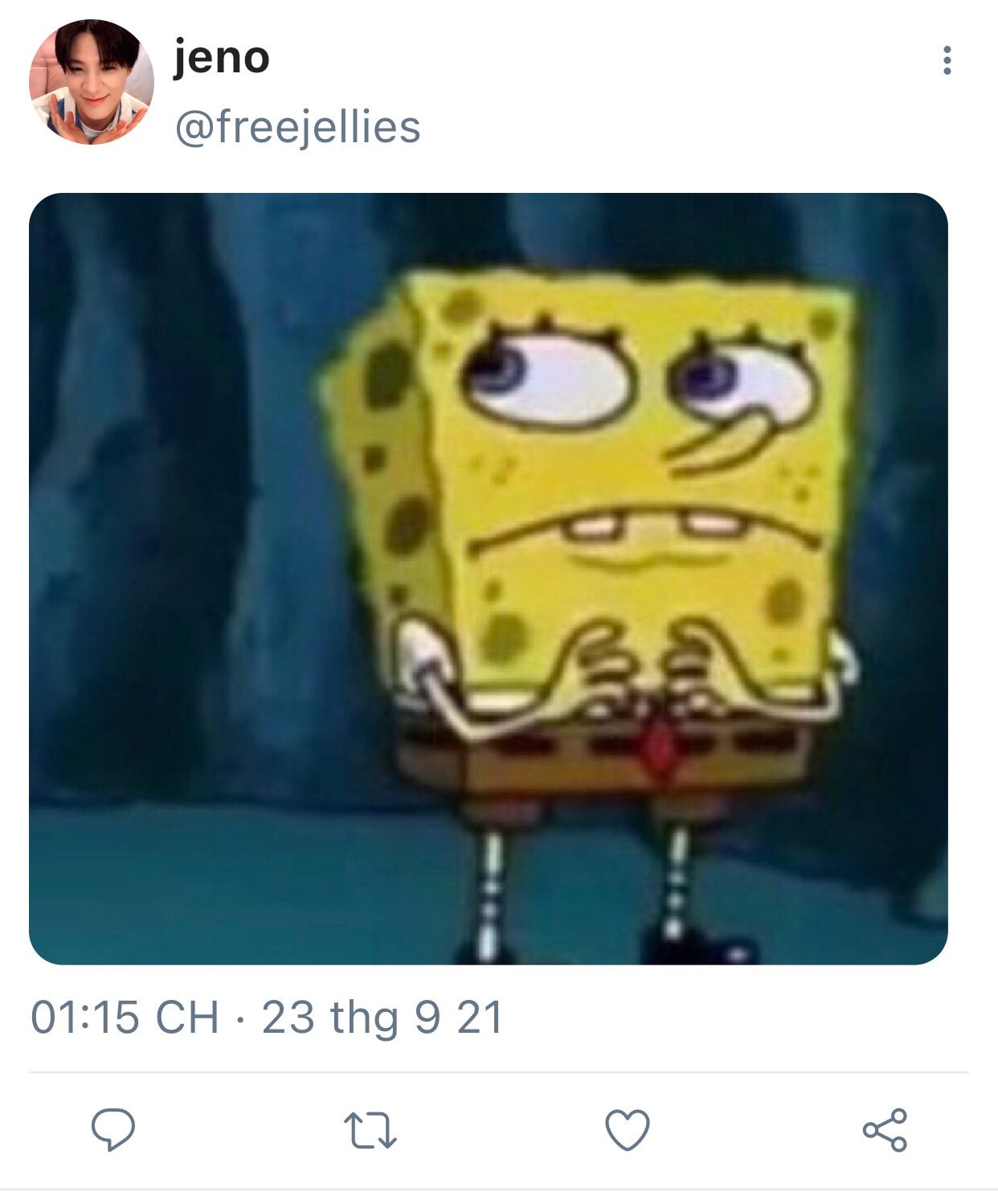The width and height of the screenshot is (998, 1204).
Task: Retweet the post using the arrows icon
Action: click(x=370, y=1130)
